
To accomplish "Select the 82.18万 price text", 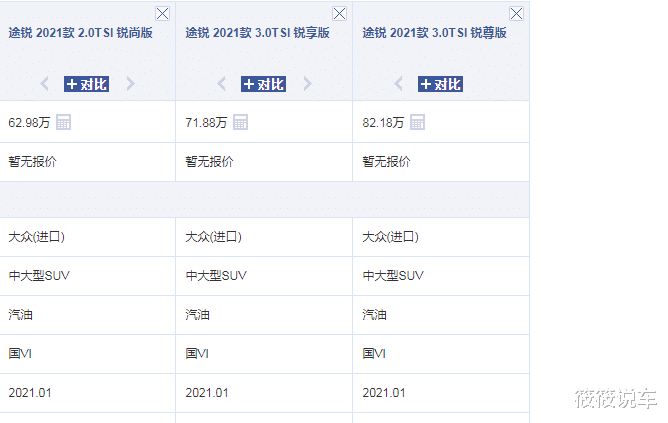I will pyautogui.click(x=383, y=123).
